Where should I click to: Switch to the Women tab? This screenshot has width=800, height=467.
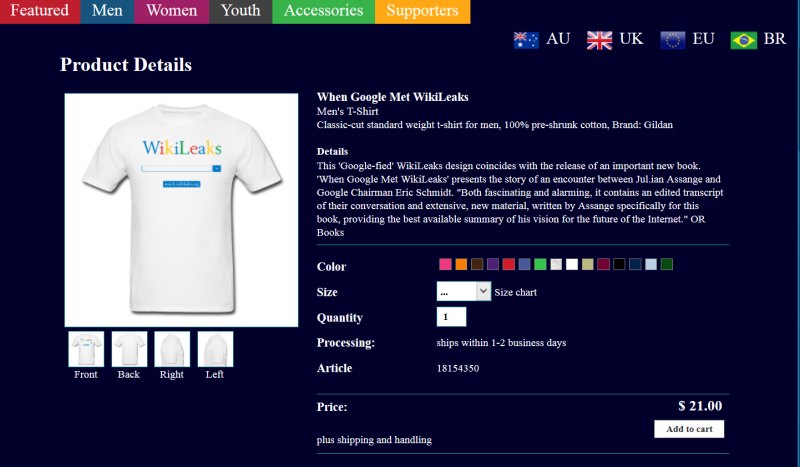172,11
